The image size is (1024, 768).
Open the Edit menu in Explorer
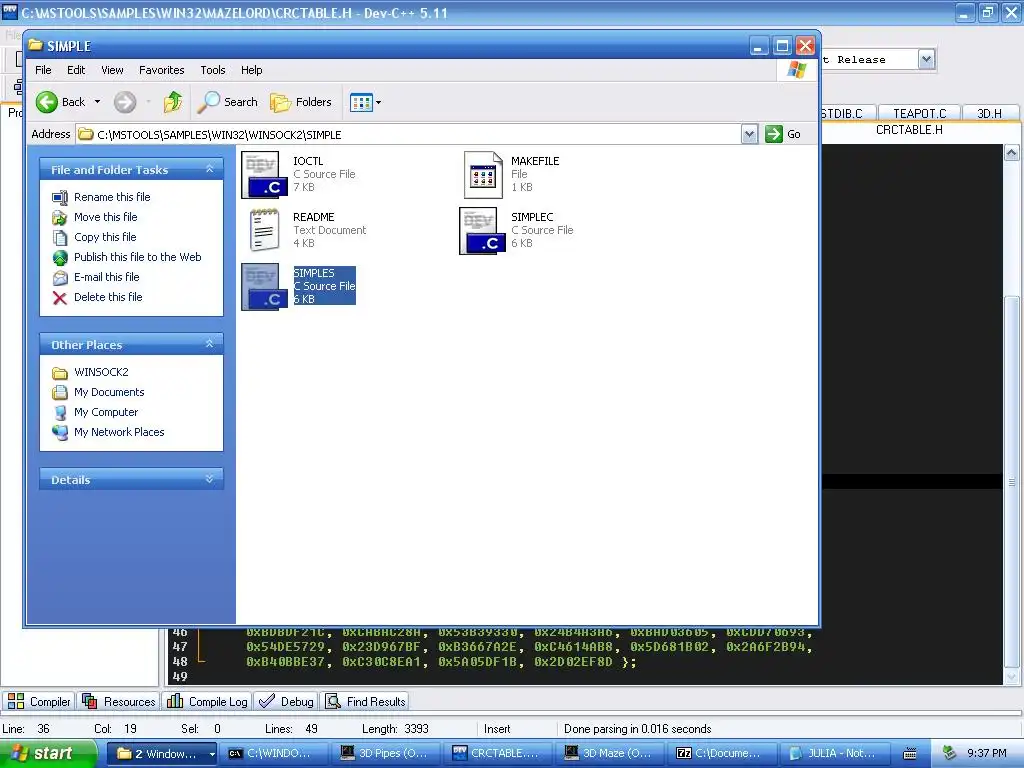click(76, 70)
